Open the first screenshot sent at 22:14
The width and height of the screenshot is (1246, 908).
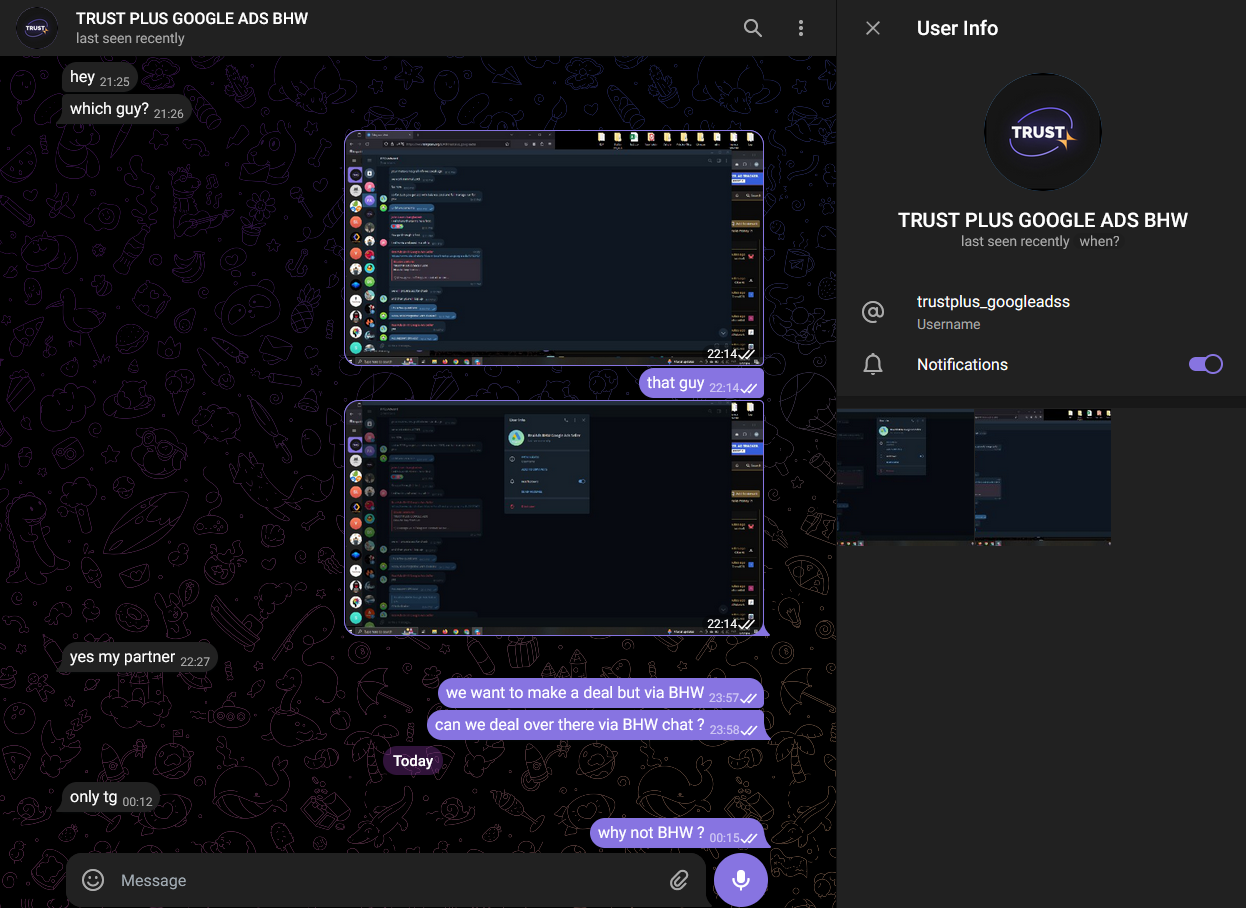554,248
